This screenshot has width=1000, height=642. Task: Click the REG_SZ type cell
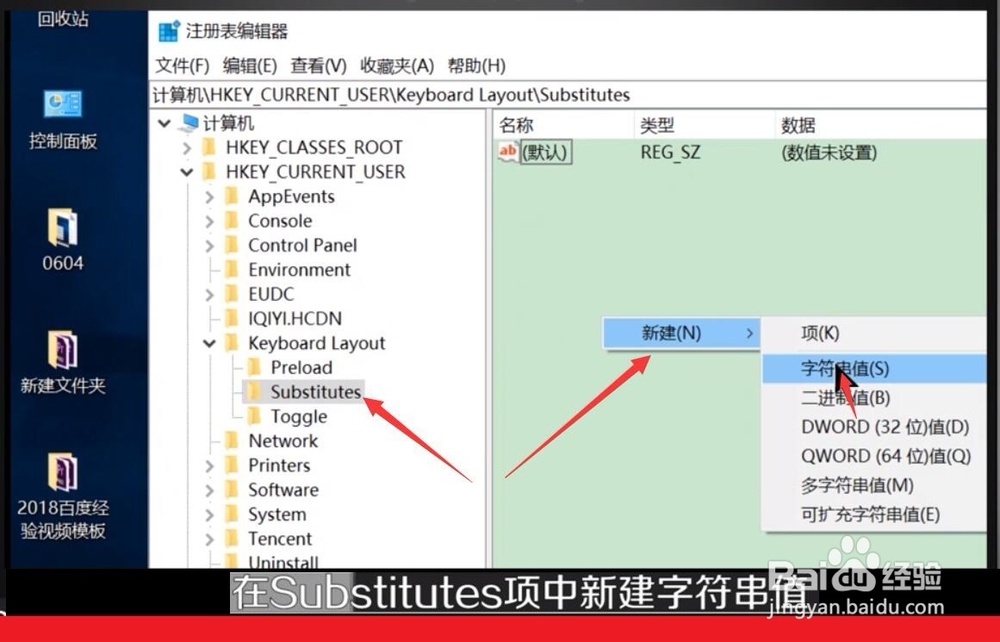pos(670,153)
